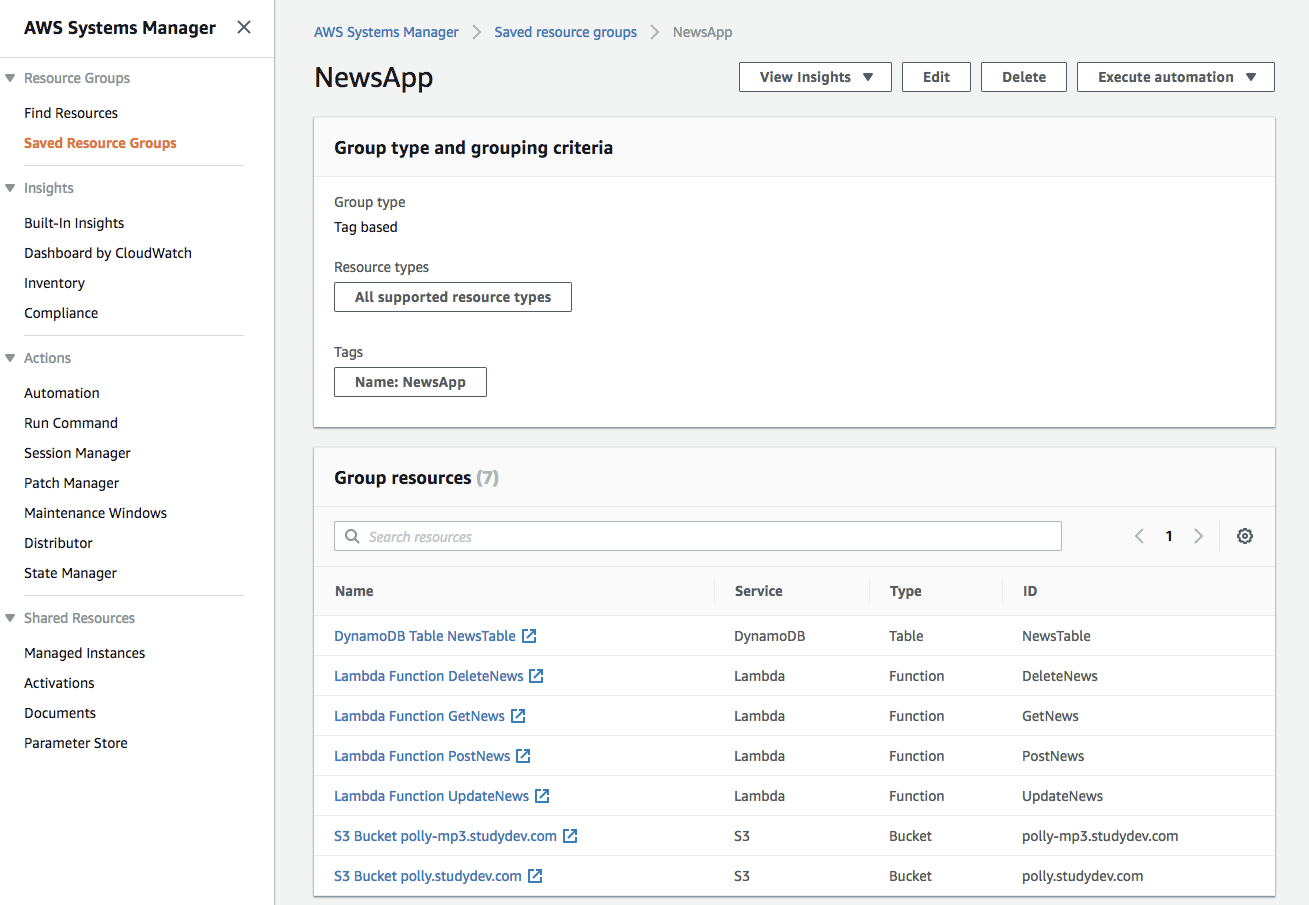1309x905 pixels.
Task: Click the Name: NewsApp tag chip
Action: pyautogui.click(x=410, y=382)
